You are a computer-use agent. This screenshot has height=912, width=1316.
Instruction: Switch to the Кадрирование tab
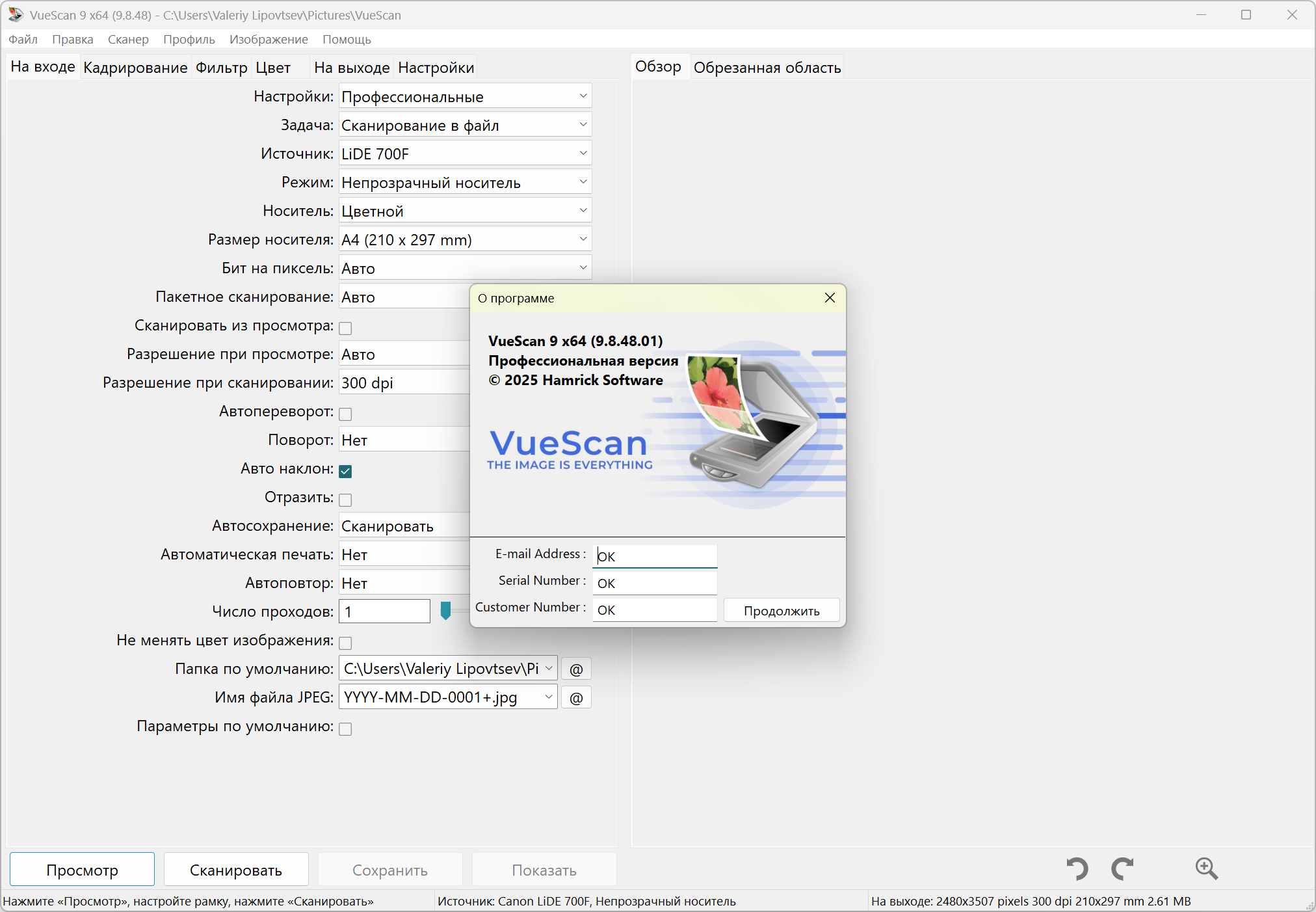(x=135, y=68)
